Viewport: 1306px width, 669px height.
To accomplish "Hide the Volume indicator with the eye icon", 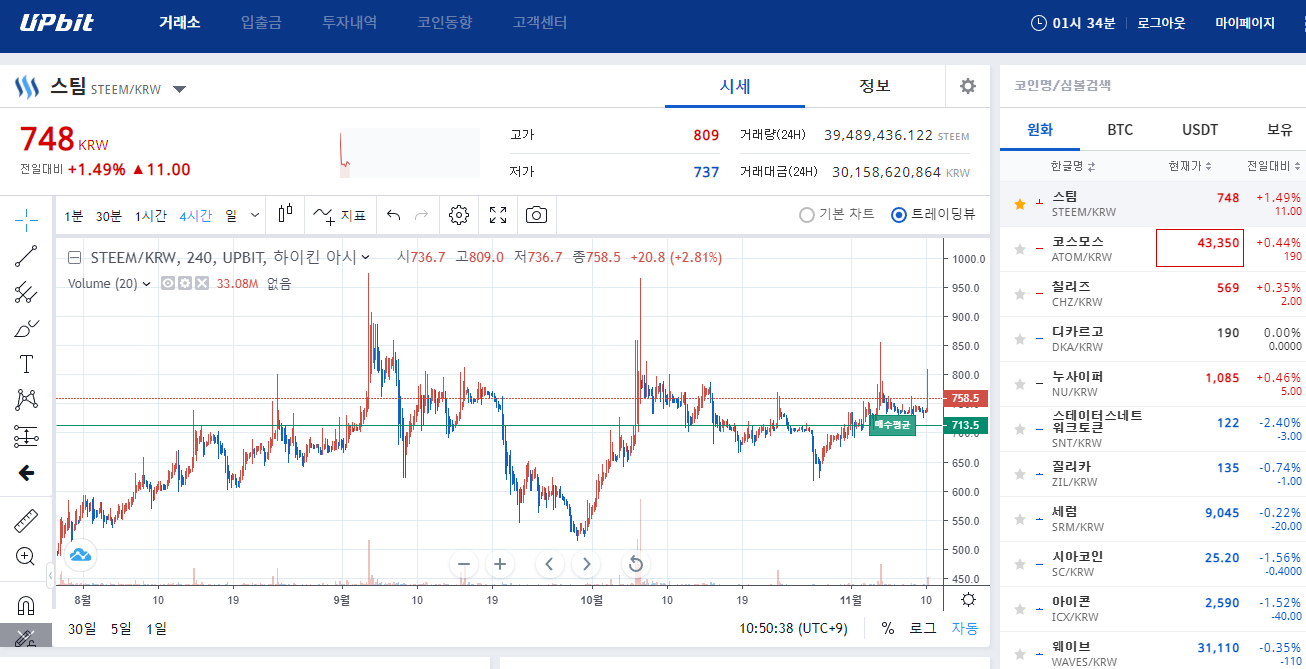I will coord(168,284).
